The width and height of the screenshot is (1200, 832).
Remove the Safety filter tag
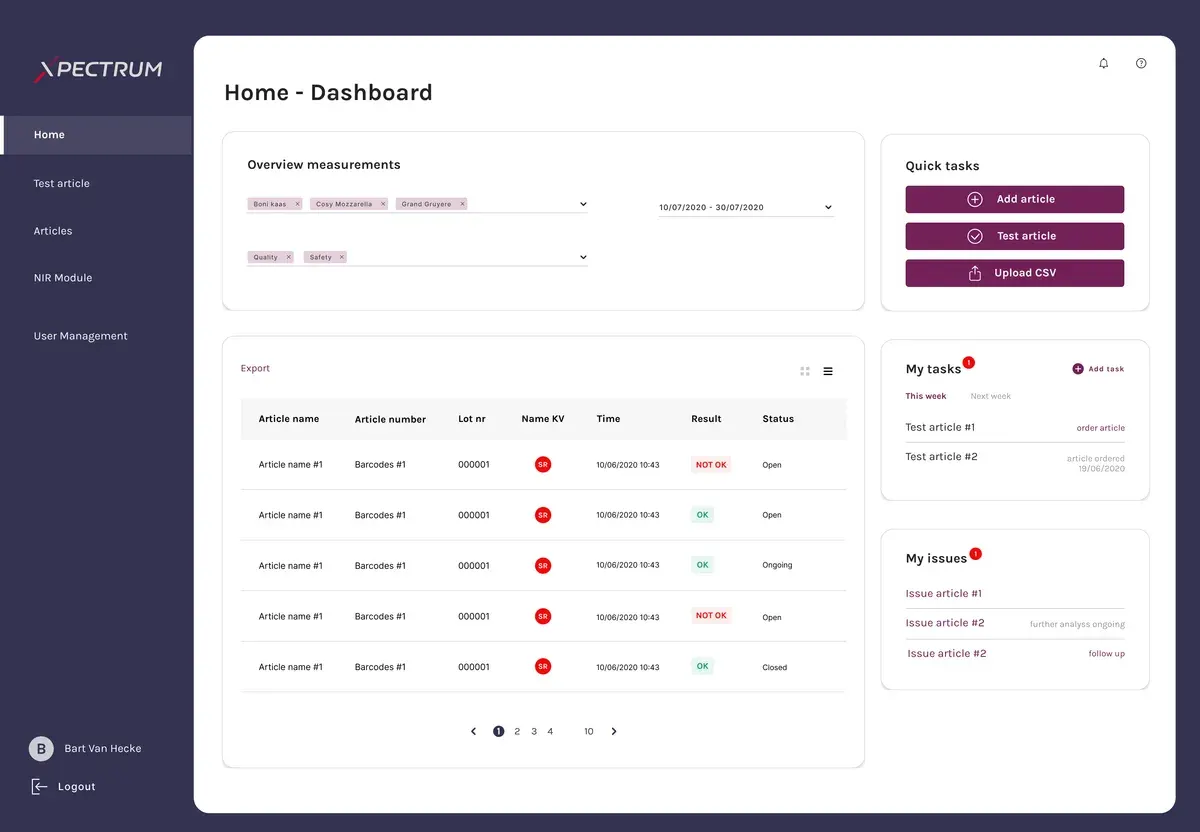(341, 257)
